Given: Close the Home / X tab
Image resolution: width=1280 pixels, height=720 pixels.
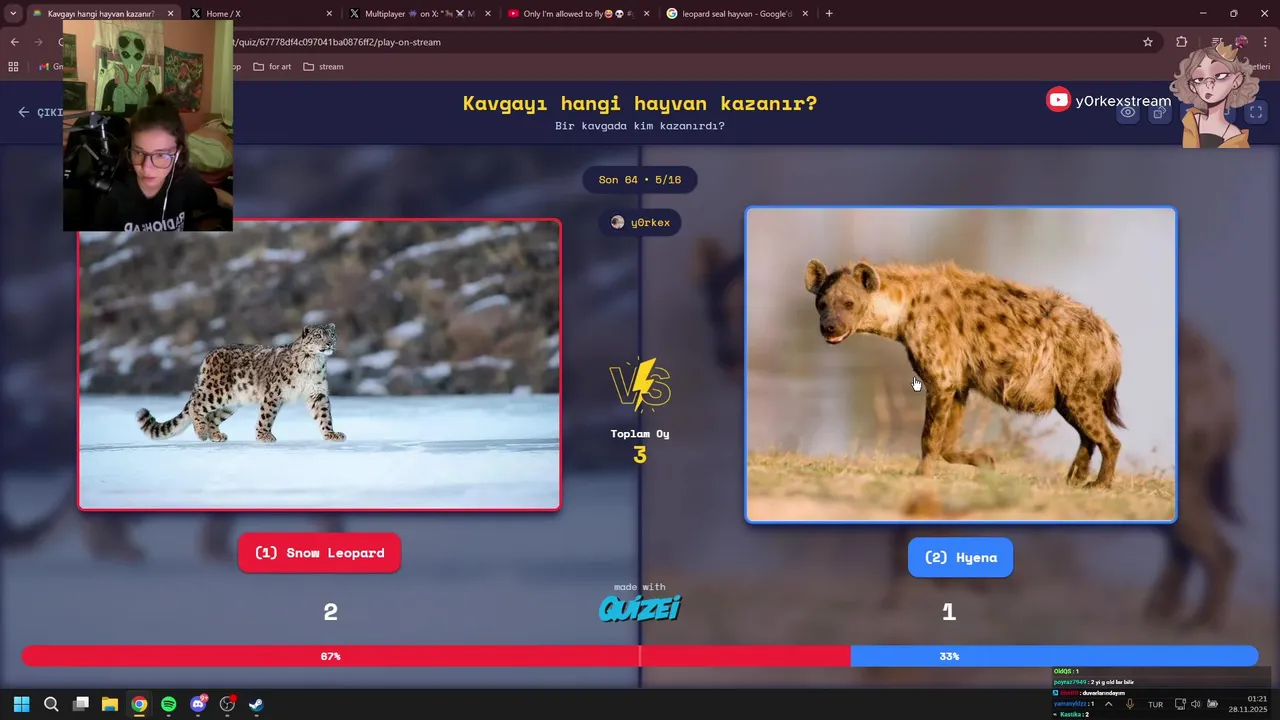Looking at the screenshot, I should click(x=329, y=14).
